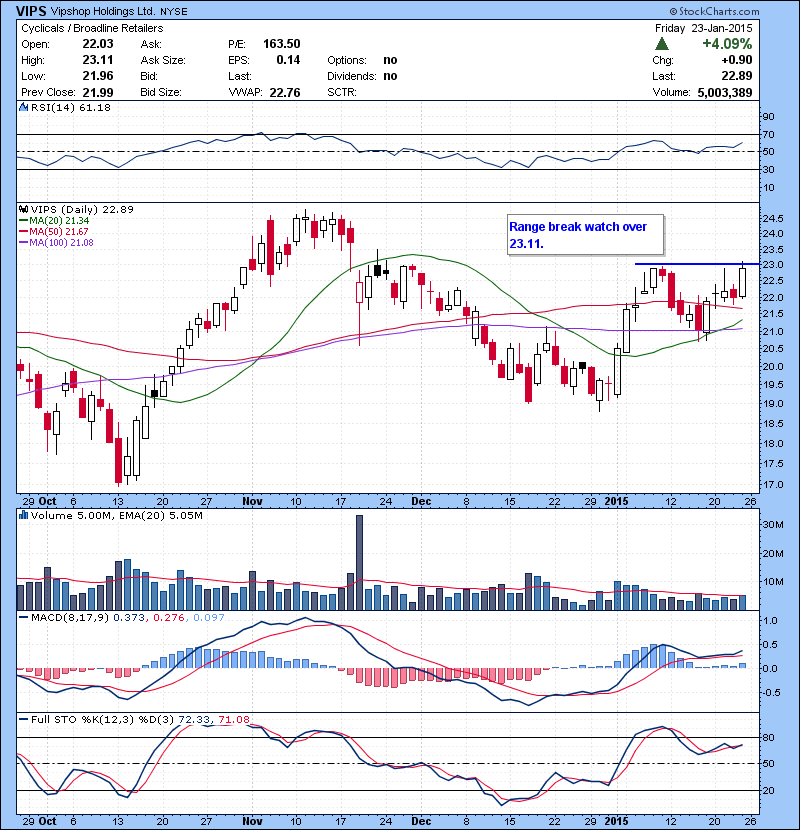Screen dimensions: 800x830
Task: Click the candlestick icon beside VIPS (Daily)
Action: coord(23,209)
